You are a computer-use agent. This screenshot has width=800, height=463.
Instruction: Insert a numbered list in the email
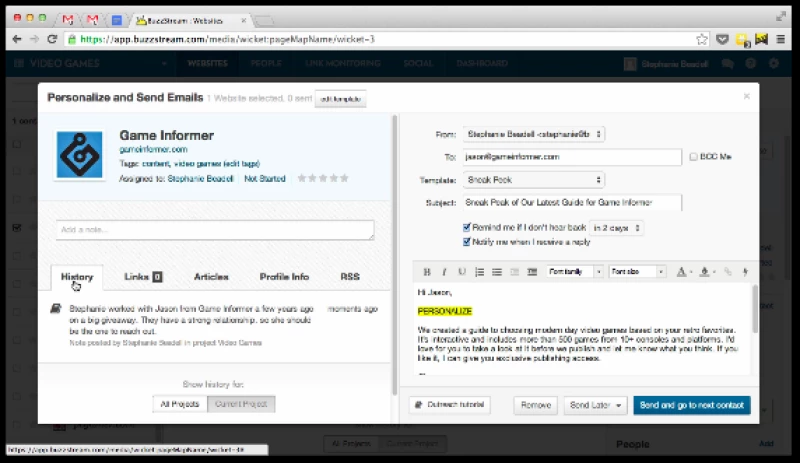point(479,271)
